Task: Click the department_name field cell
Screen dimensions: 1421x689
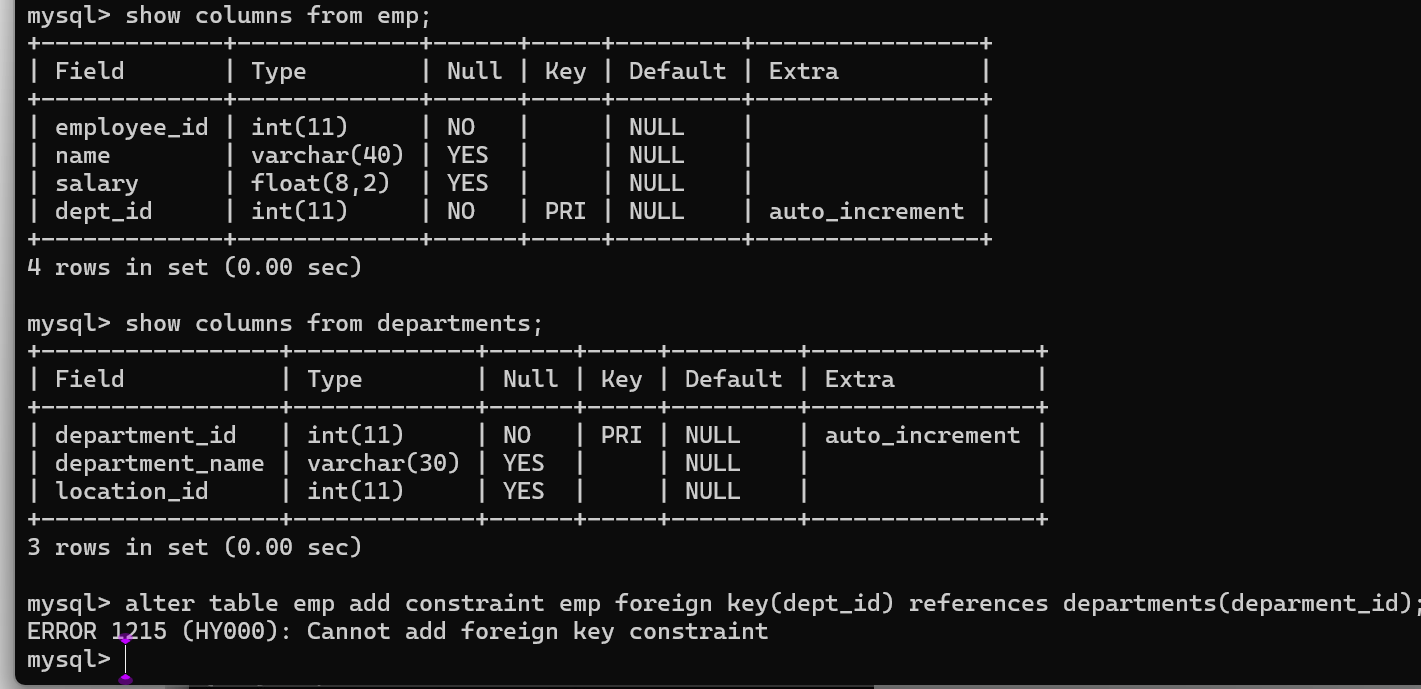Action: click(x=159, y=464)
